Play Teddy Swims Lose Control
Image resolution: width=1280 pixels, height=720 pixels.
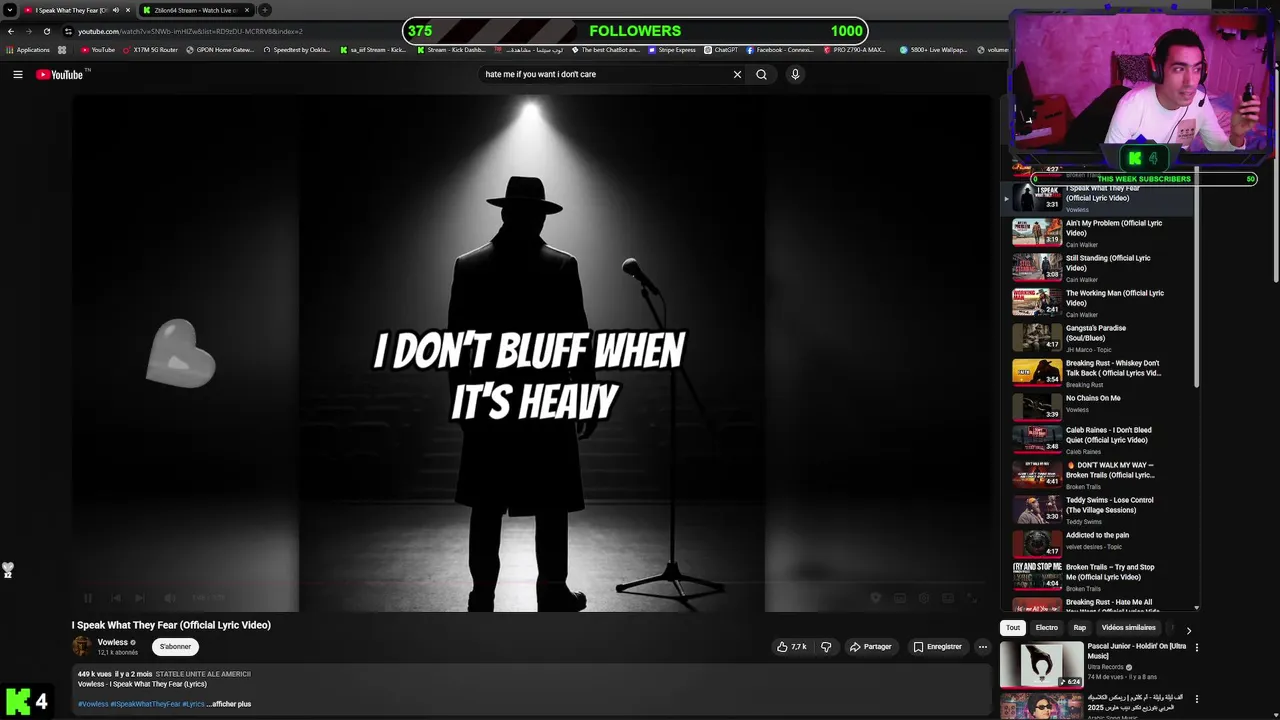[x=1097, y=510]
